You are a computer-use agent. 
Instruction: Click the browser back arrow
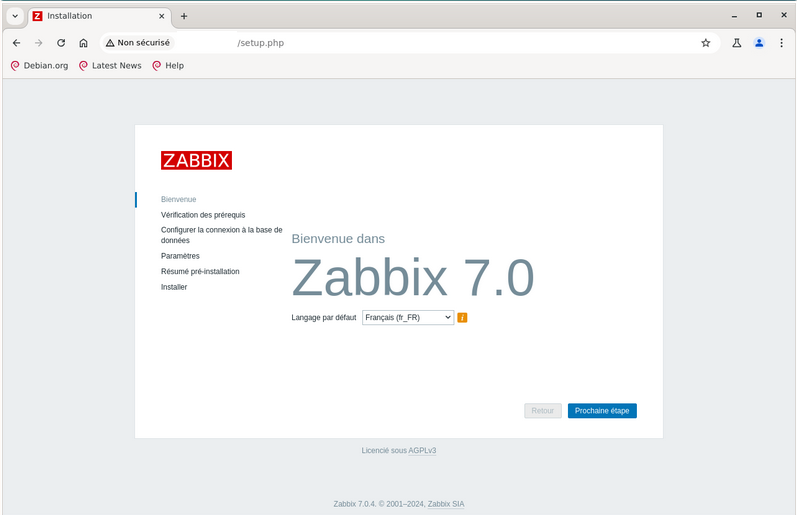(16, 43)
